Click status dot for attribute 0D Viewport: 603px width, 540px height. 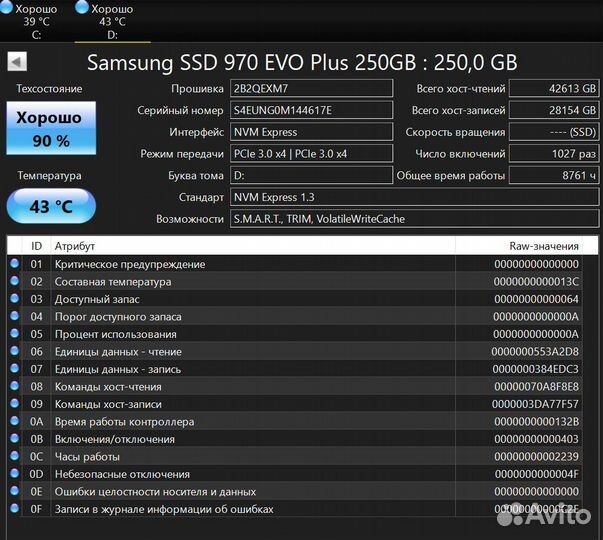click(x=15, y=473)
